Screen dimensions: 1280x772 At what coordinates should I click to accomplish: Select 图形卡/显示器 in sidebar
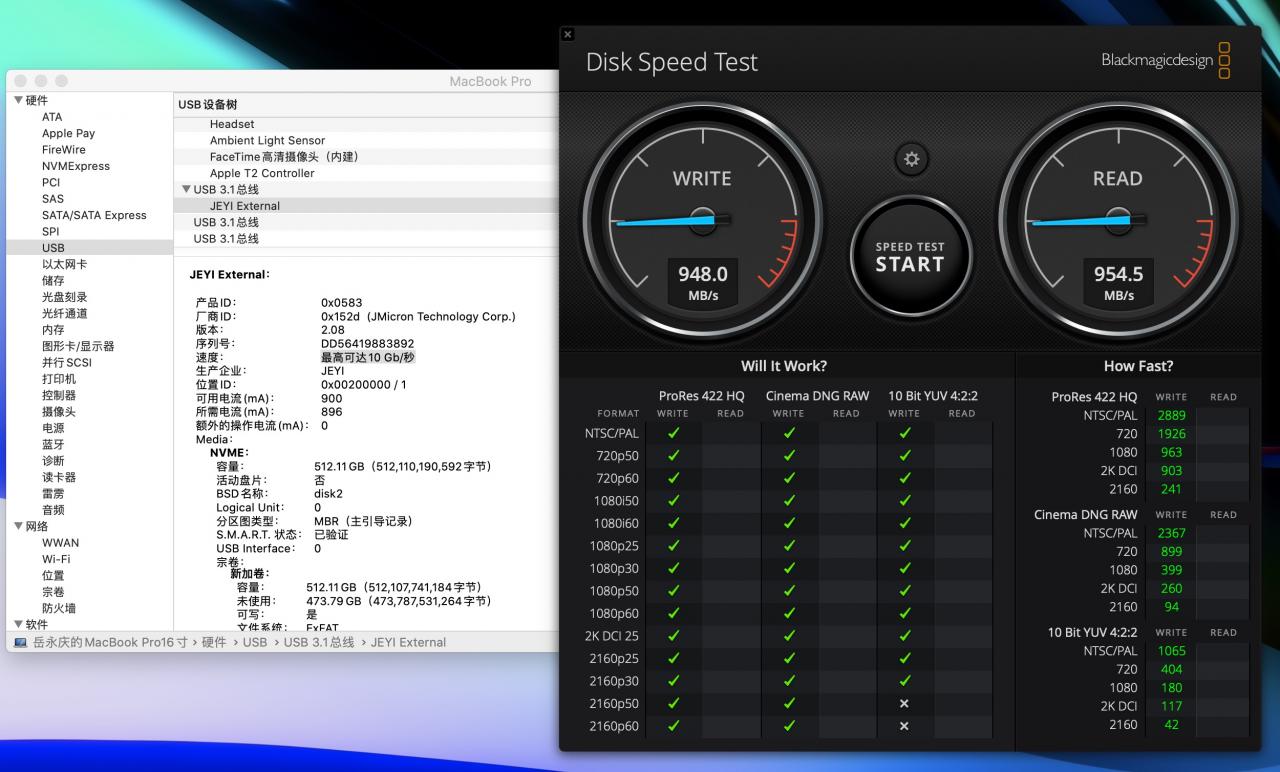(78, 346)
